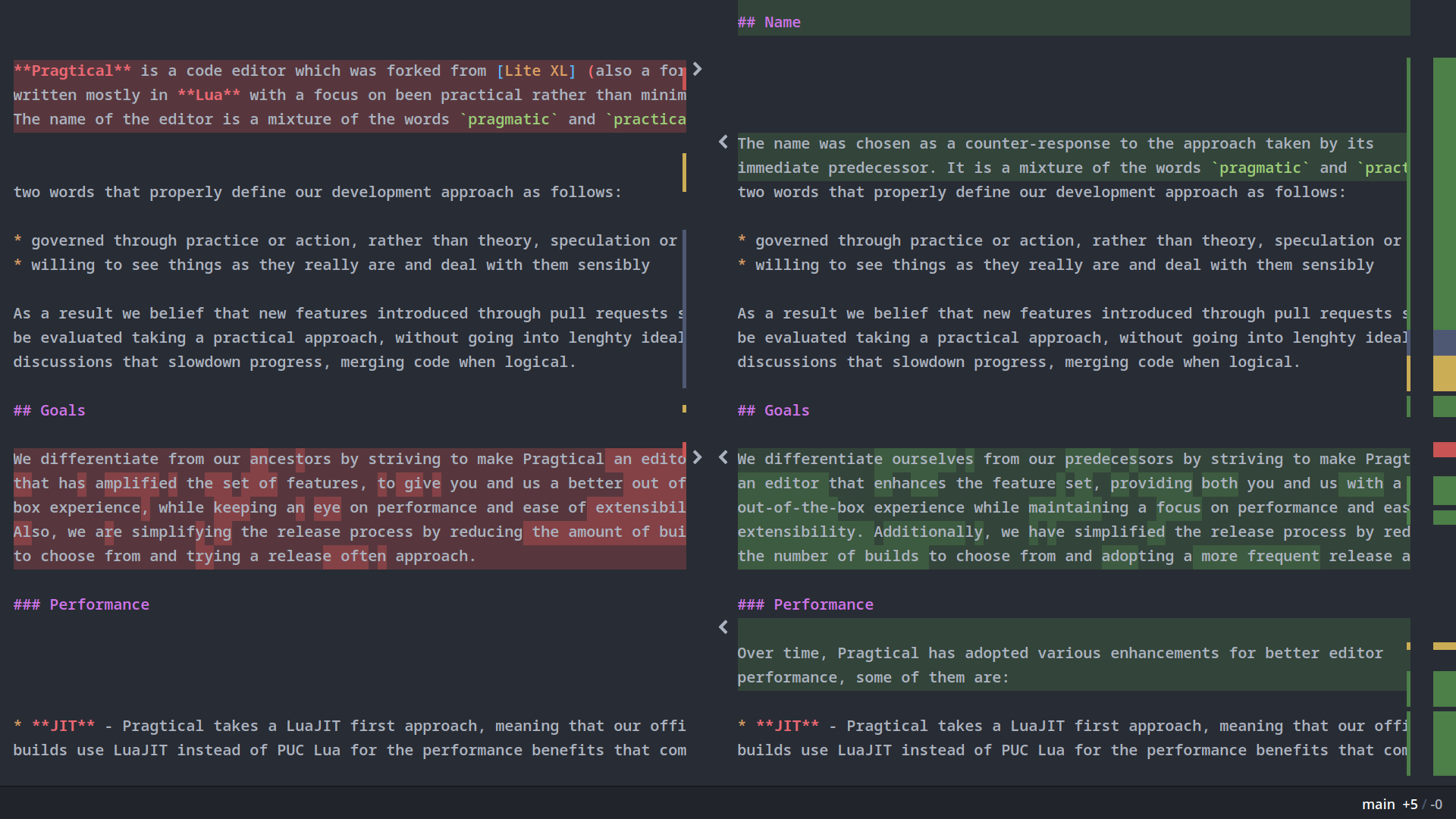Click the '**JIT**' bullet text in the new-version pane
Screen dimensions: 1456x819
point(787,726)
